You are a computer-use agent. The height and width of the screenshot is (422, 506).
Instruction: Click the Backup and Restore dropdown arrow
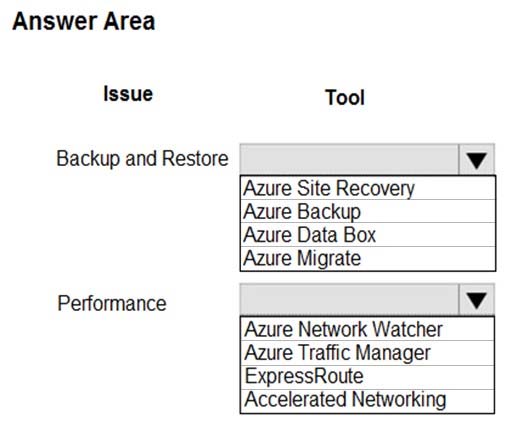(x=476, y=159)
